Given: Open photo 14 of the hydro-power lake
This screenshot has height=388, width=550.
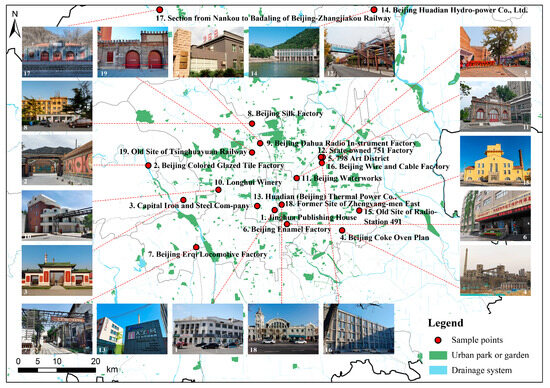Looking at the screenshot, I should click(284, 52).
